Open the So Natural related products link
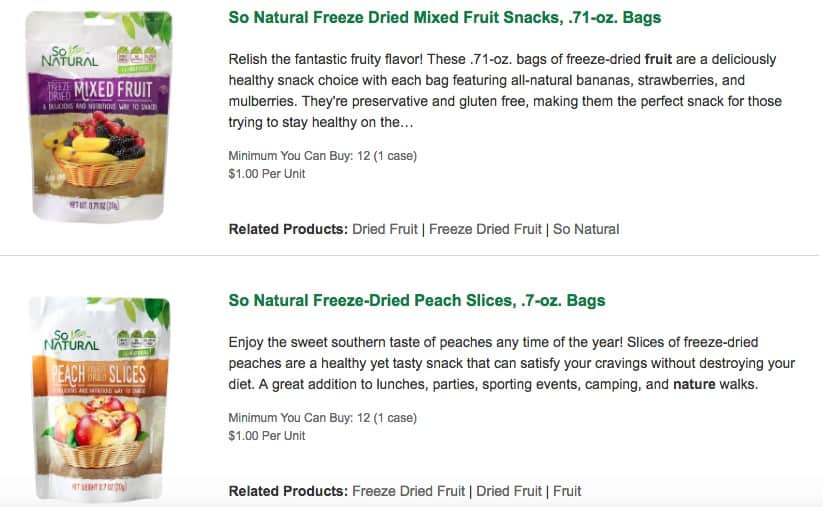 tap(586, 229)
